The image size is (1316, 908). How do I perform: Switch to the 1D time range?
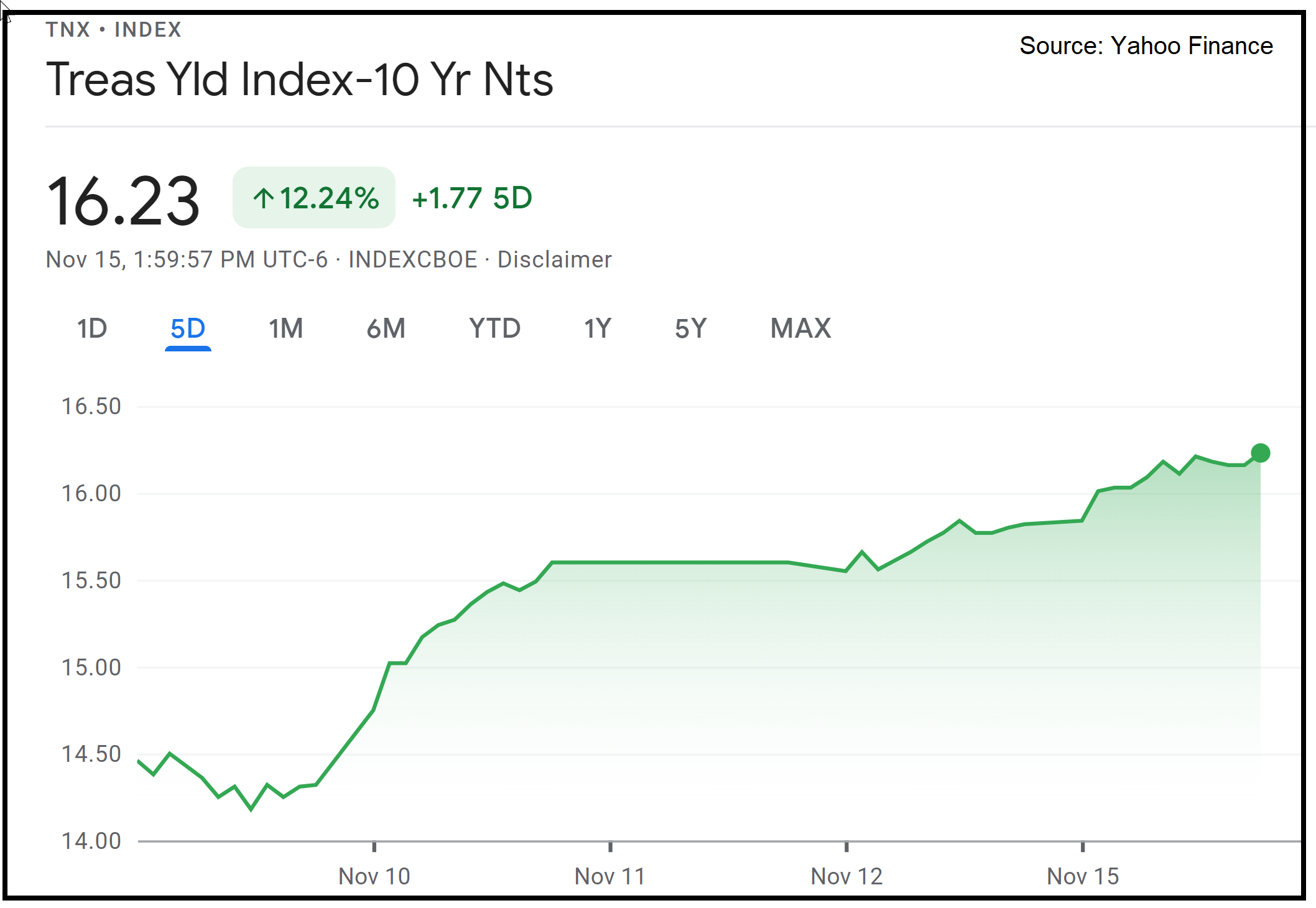click(91, 328)
